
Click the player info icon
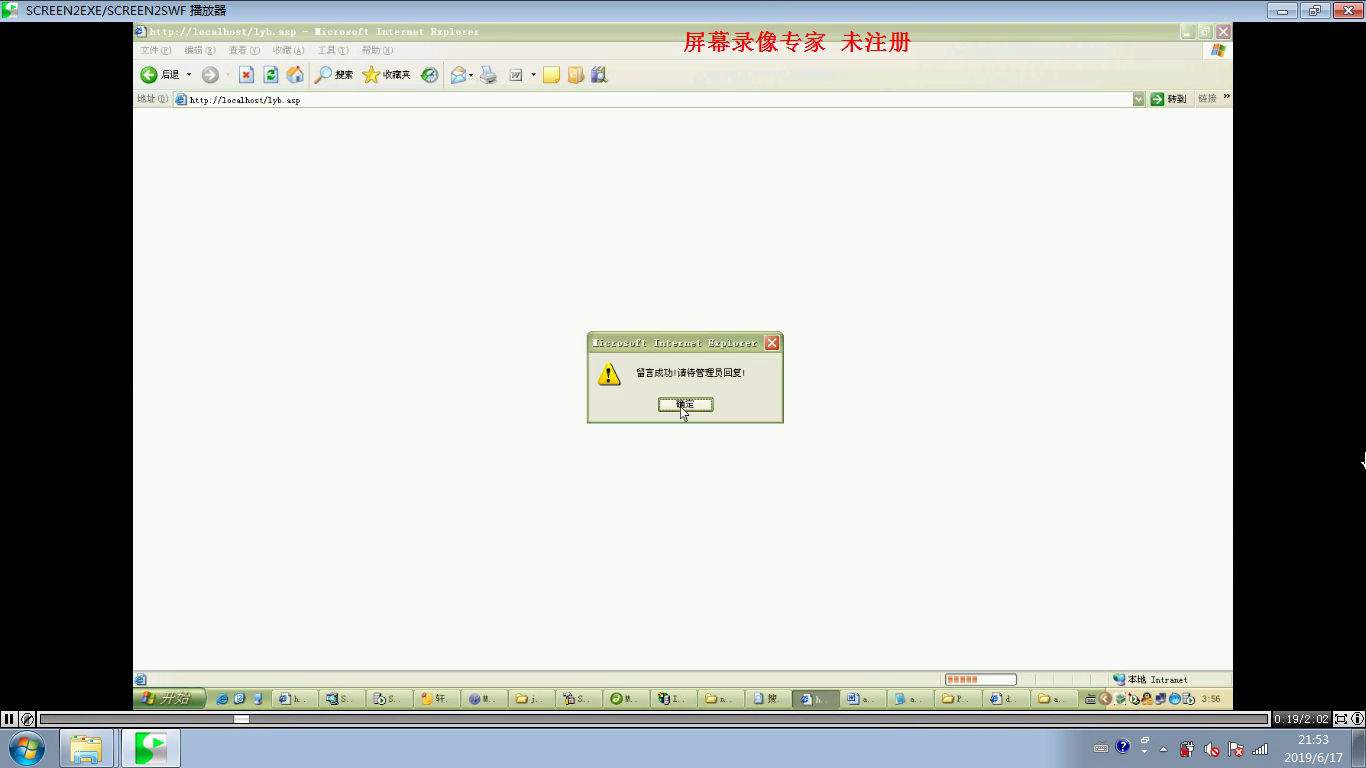coord(1357,719)
